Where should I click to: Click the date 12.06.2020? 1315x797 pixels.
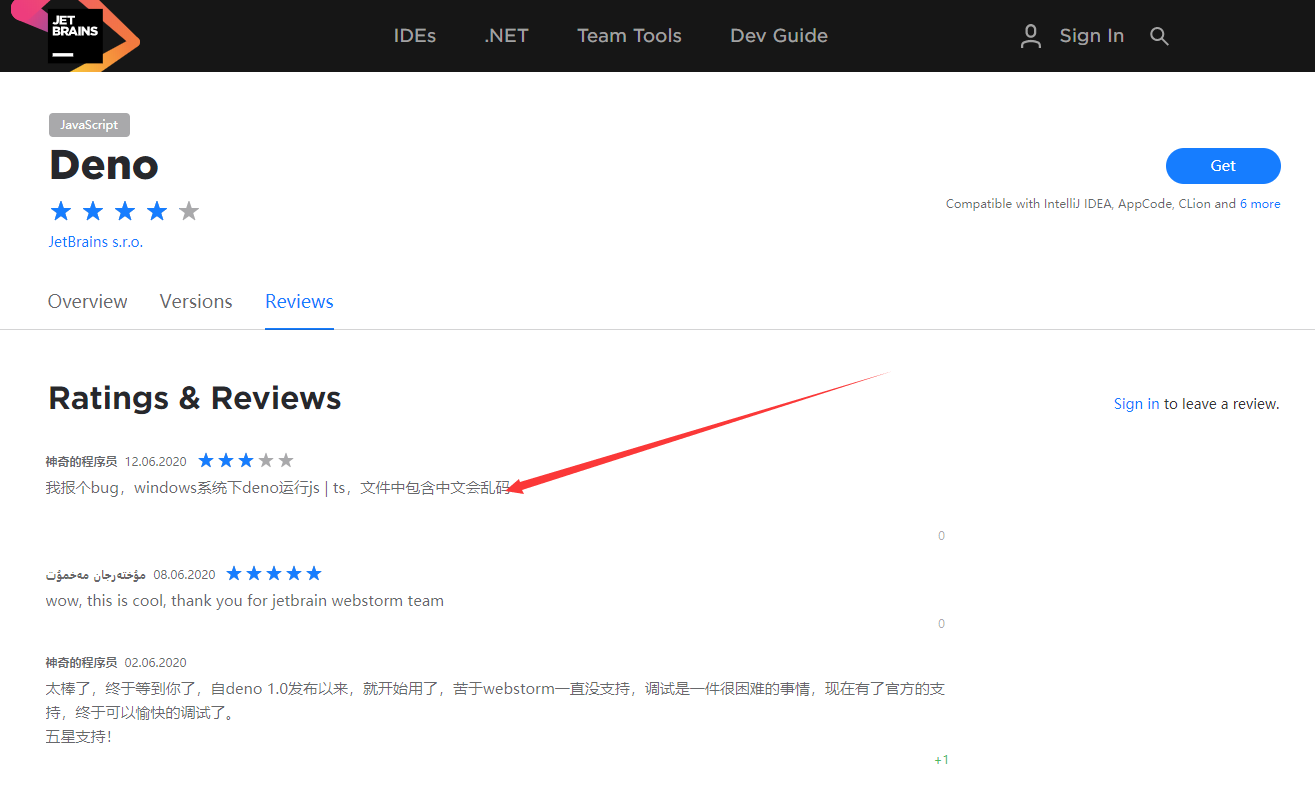[x=156, y=462]
